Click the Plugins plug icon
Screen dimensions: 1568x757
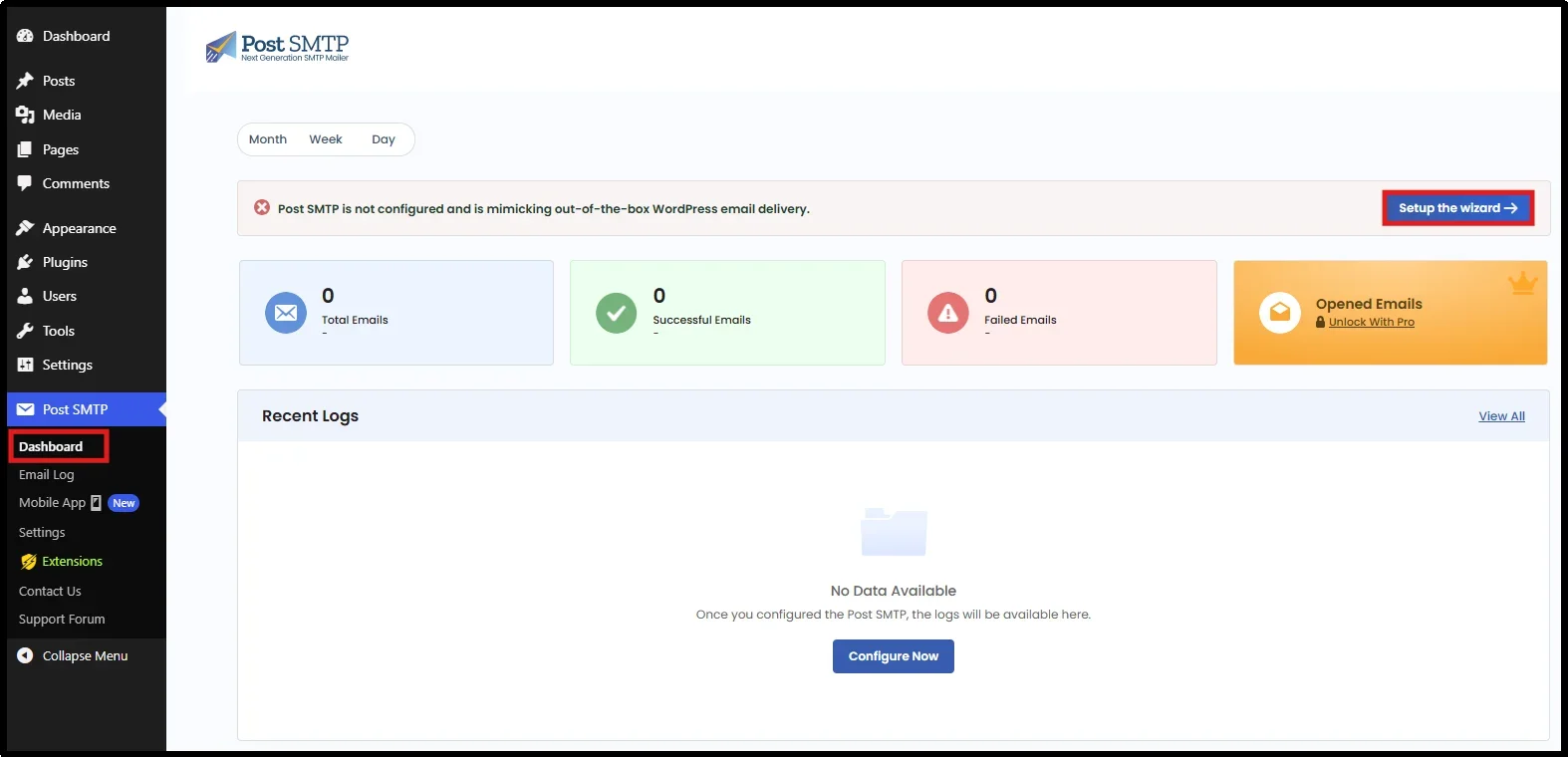point(25,262)
